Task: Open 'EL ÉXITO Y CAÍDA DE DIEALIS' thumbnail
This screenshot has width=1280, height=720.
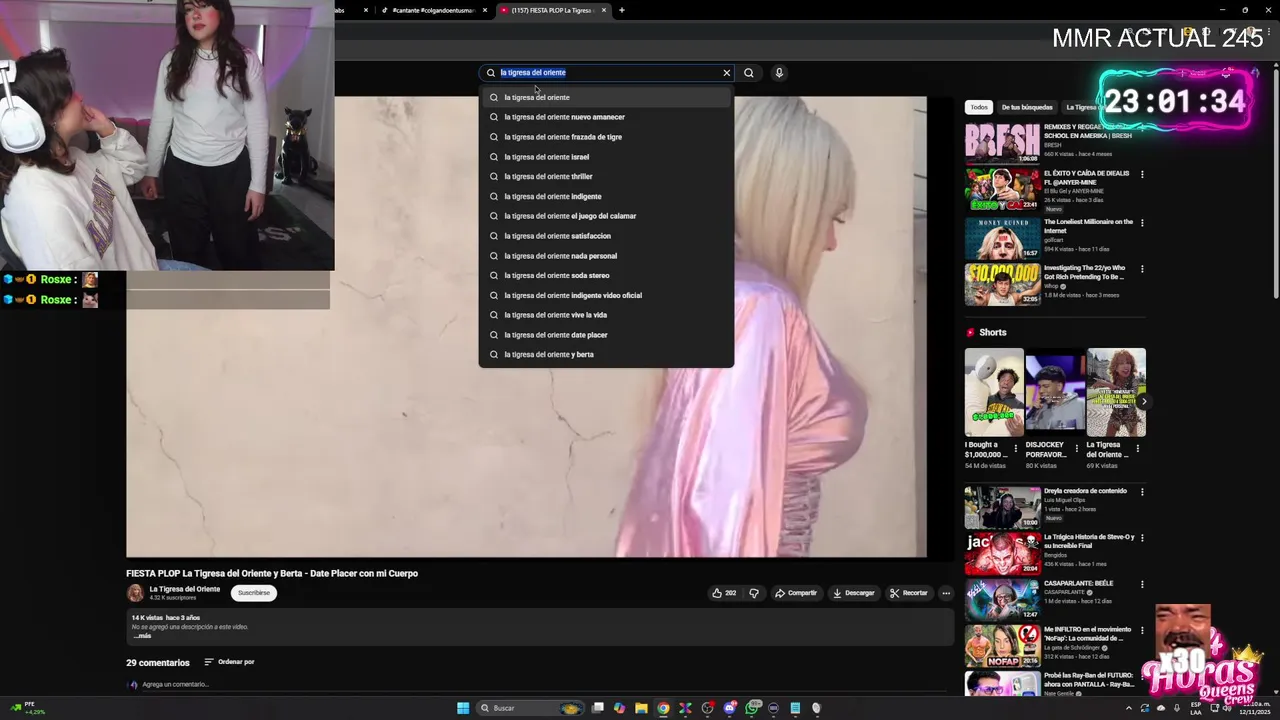Action: point(1002,189)
